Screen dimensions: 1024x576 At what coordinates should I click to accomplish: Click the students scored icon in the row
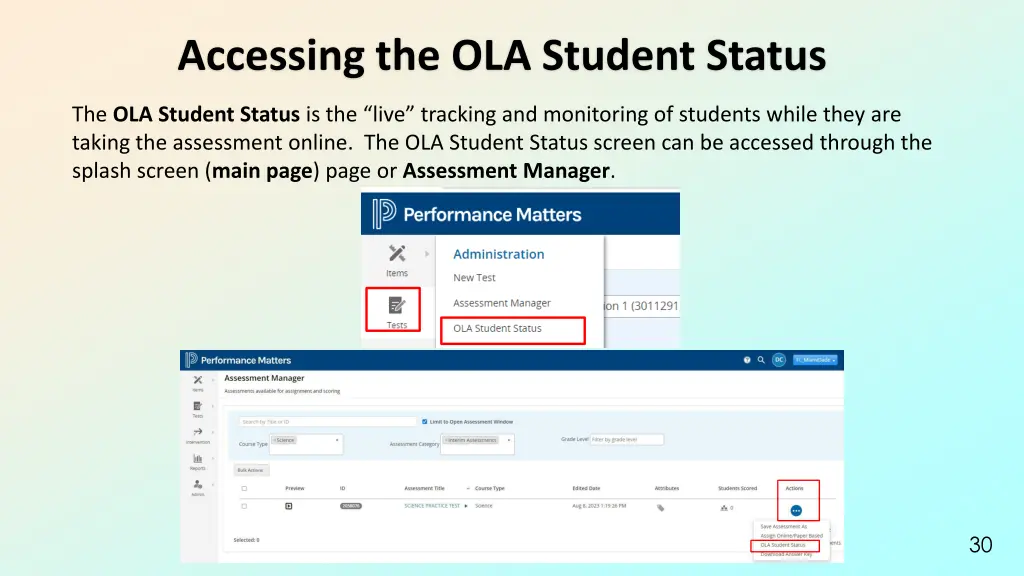724,507
